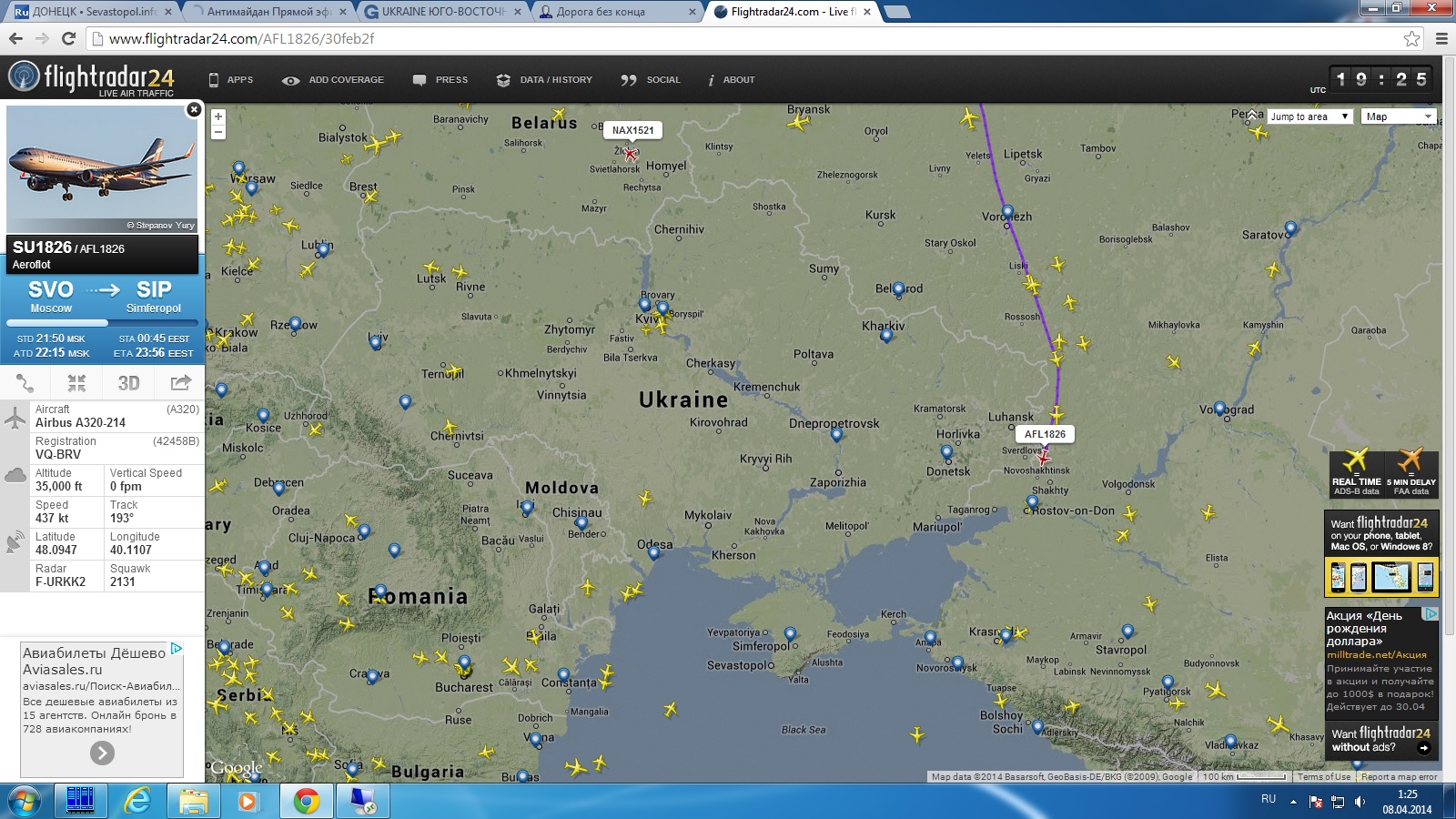Click the yellow plane north of Bryansk
The image size is (1456, 819).
coord(798,122)
